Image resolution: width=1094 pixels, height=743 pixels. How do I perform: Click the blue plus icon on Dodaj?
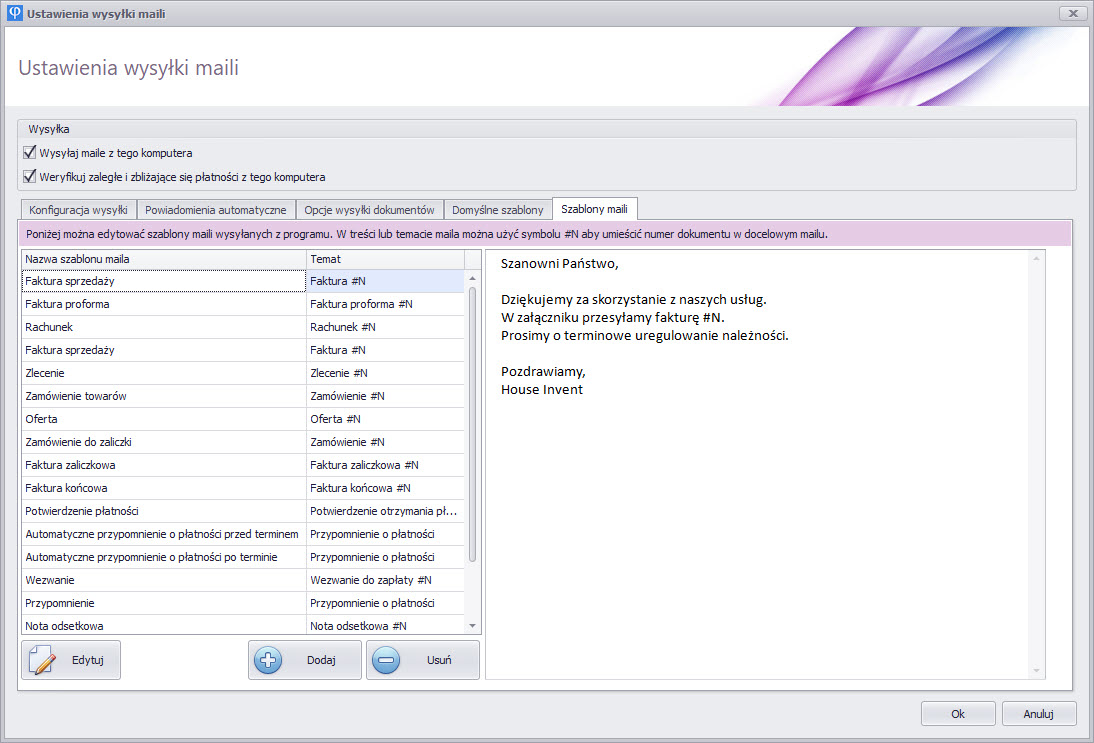pos(268,661)
